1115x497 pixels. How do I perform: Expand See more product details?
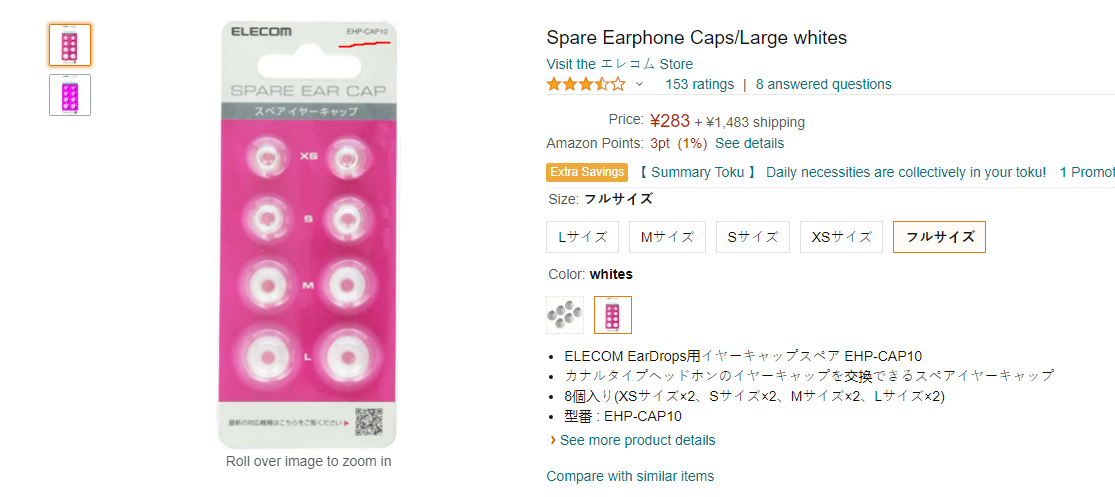637,440
